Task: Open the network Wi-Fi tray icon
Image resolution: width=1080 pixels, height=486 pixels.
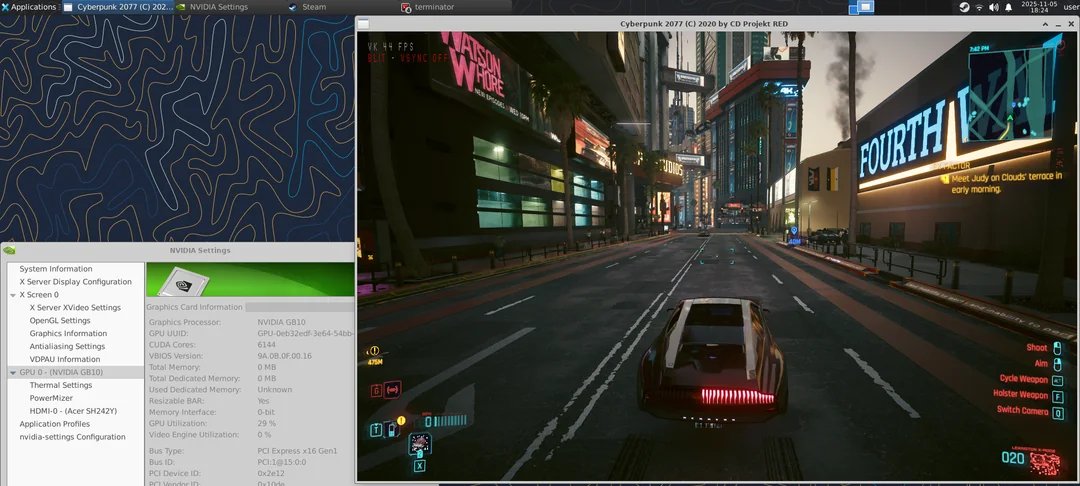Action: pos(978,7)
